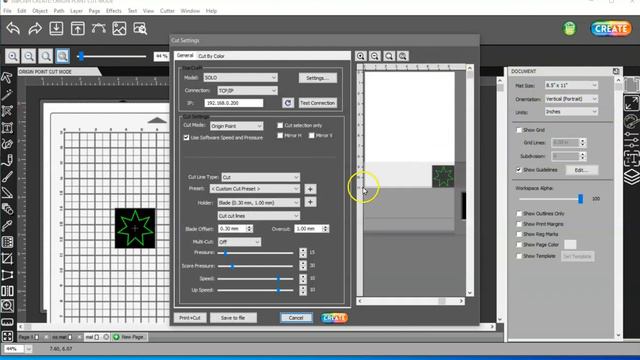Click the expand arrows icon in right sidebar
Viewport: 640px width, 360px height.
click(631, 103)
